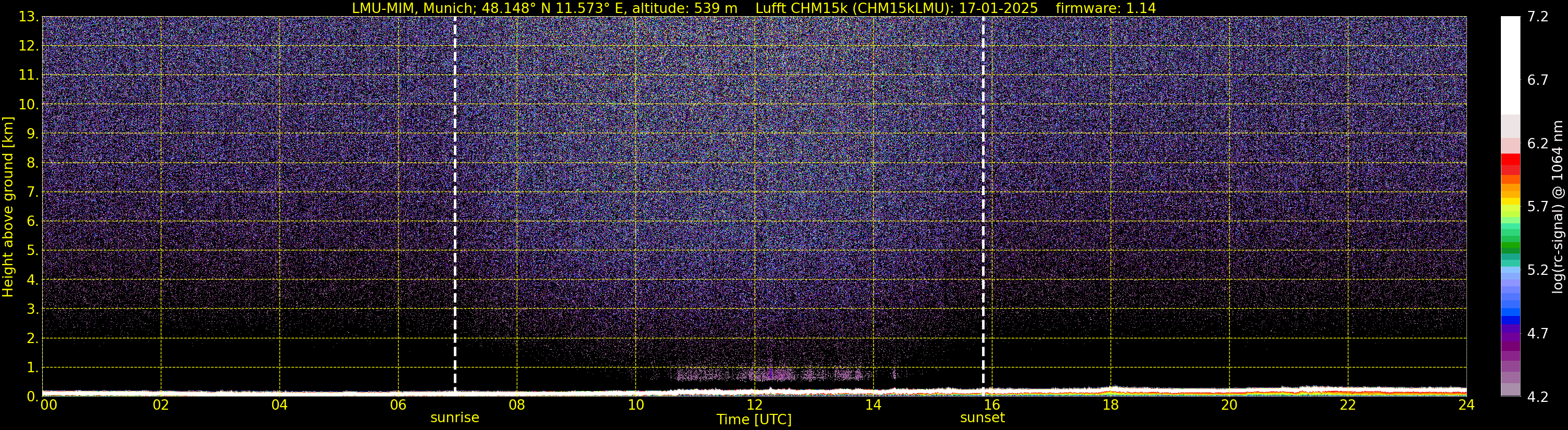Click the height axis tick "3."

coord(32,309)
